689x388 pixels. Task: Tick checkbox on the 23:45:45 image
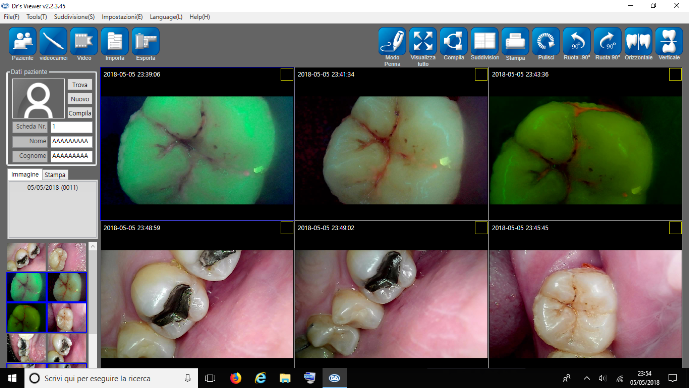pyautogui.click(x=675, y=228)
